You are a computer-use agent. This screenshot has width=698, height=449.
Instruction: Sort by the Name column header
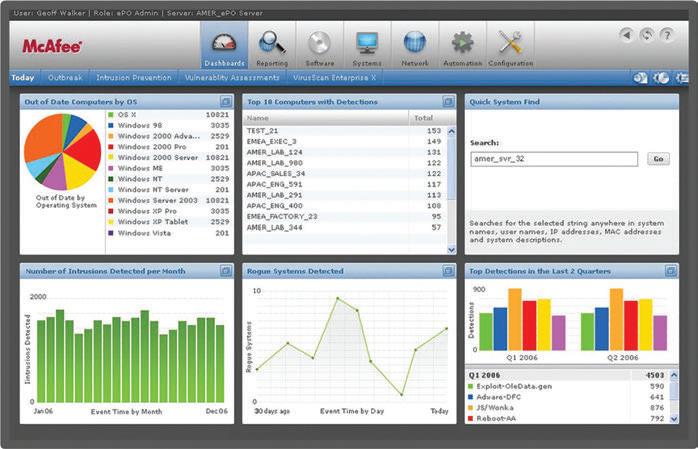click(325, 118)
